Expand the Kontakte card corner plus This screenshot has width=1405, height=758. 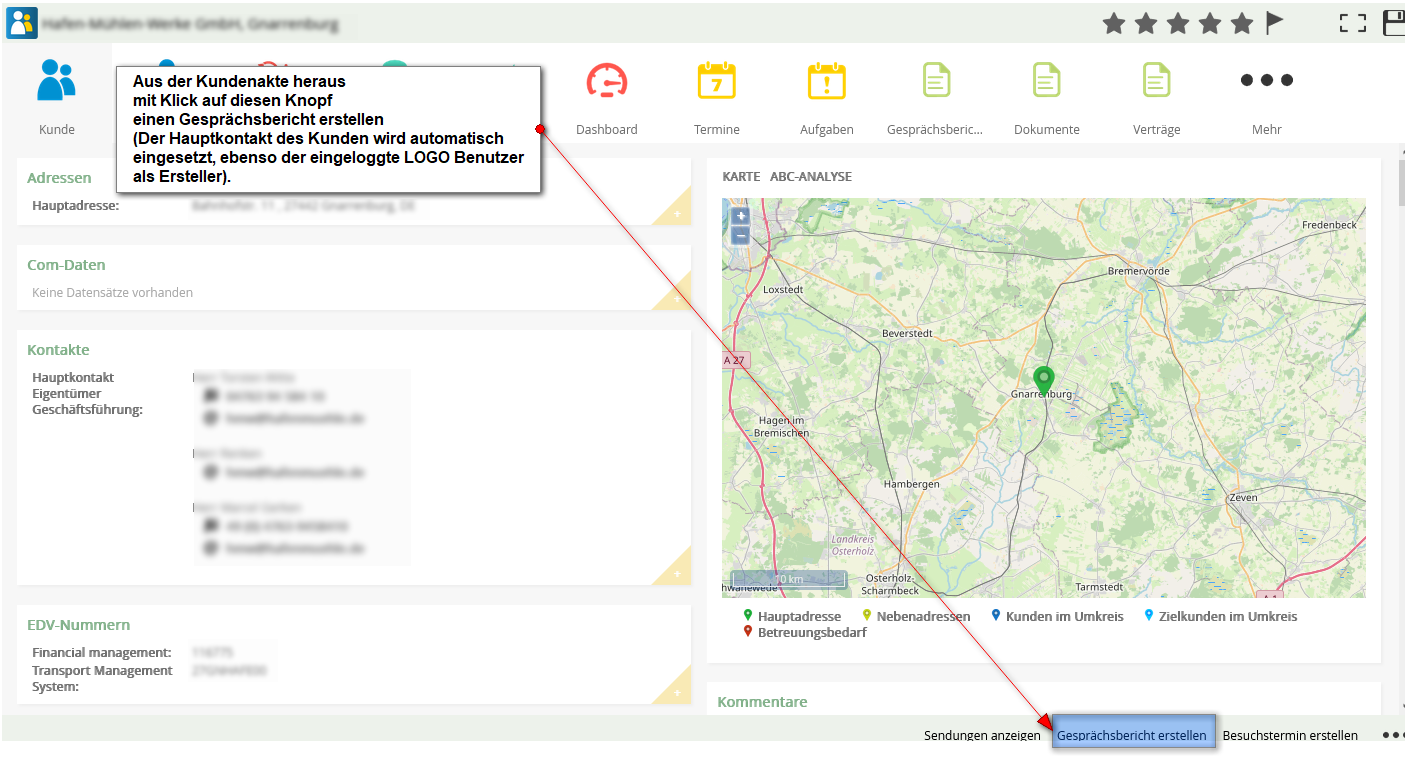677,573
